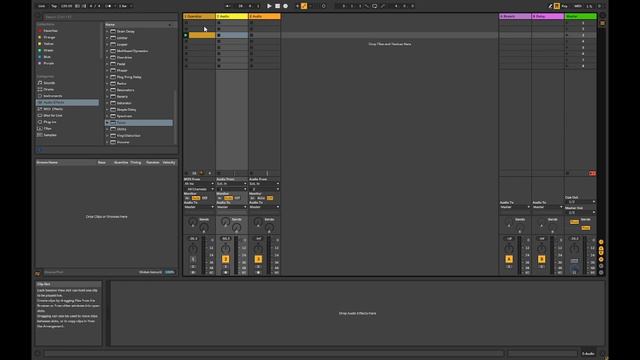Open Master Out routing dropdown
Screen dimensions: 640x360
click(x=580, y=213)
